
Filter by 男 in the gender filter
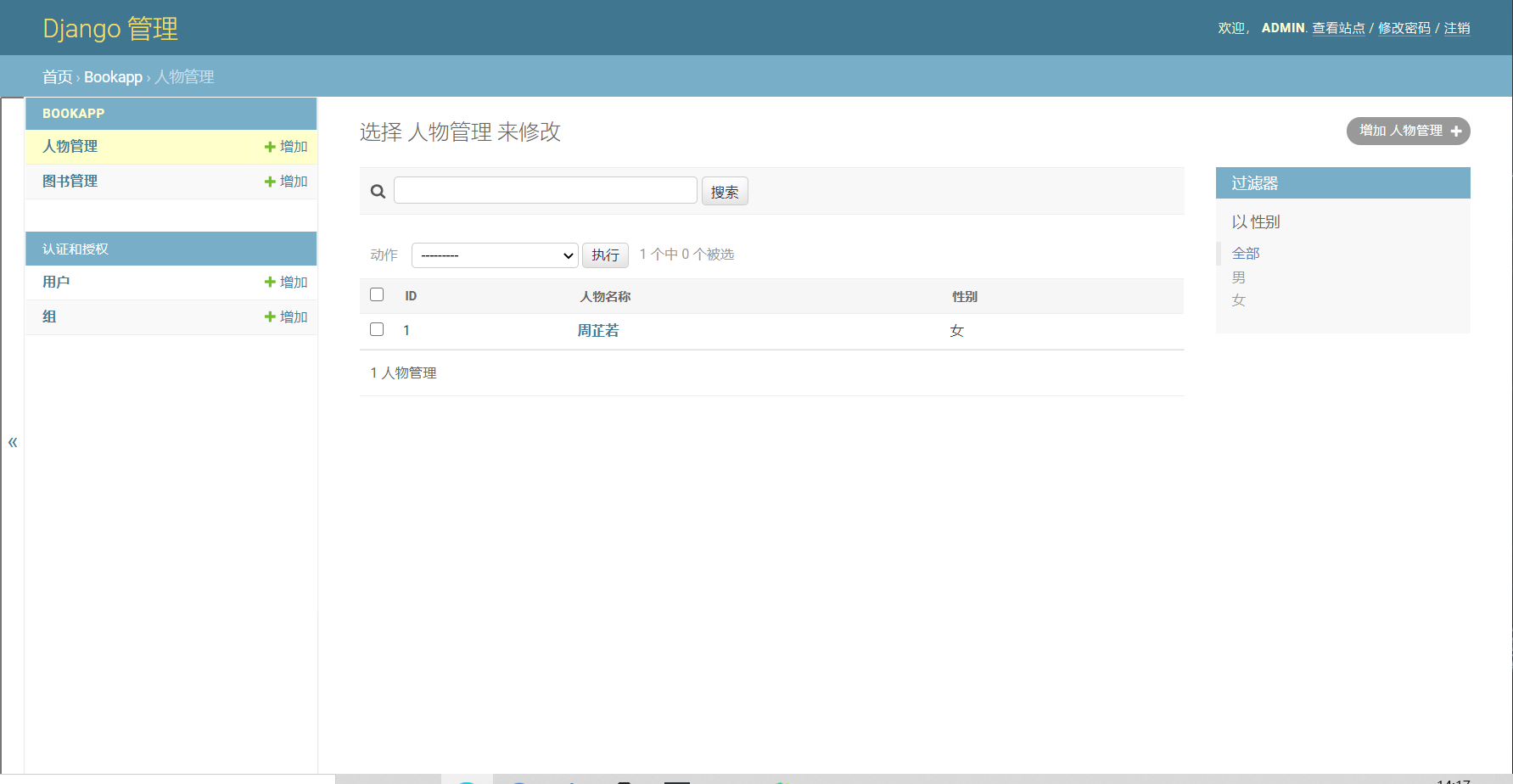1239,277
